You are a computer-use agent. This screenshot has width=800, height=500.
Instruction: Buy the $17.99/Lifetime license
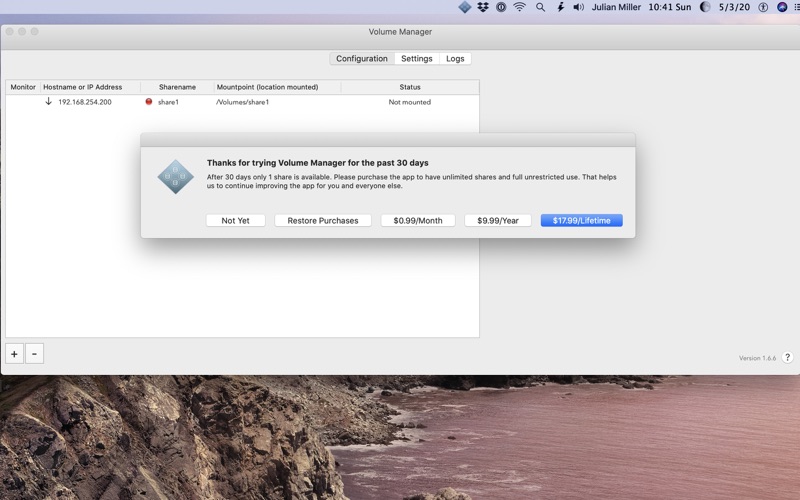click(x=582, y=220)
